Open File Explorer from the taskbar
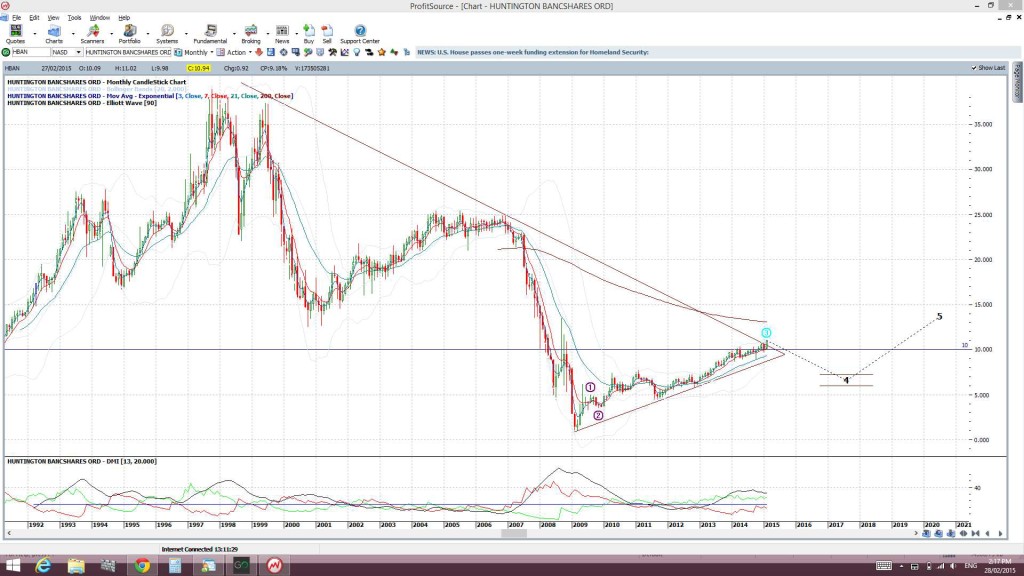The height and width of the screenshot is (576, 1024). pos(76,566)
